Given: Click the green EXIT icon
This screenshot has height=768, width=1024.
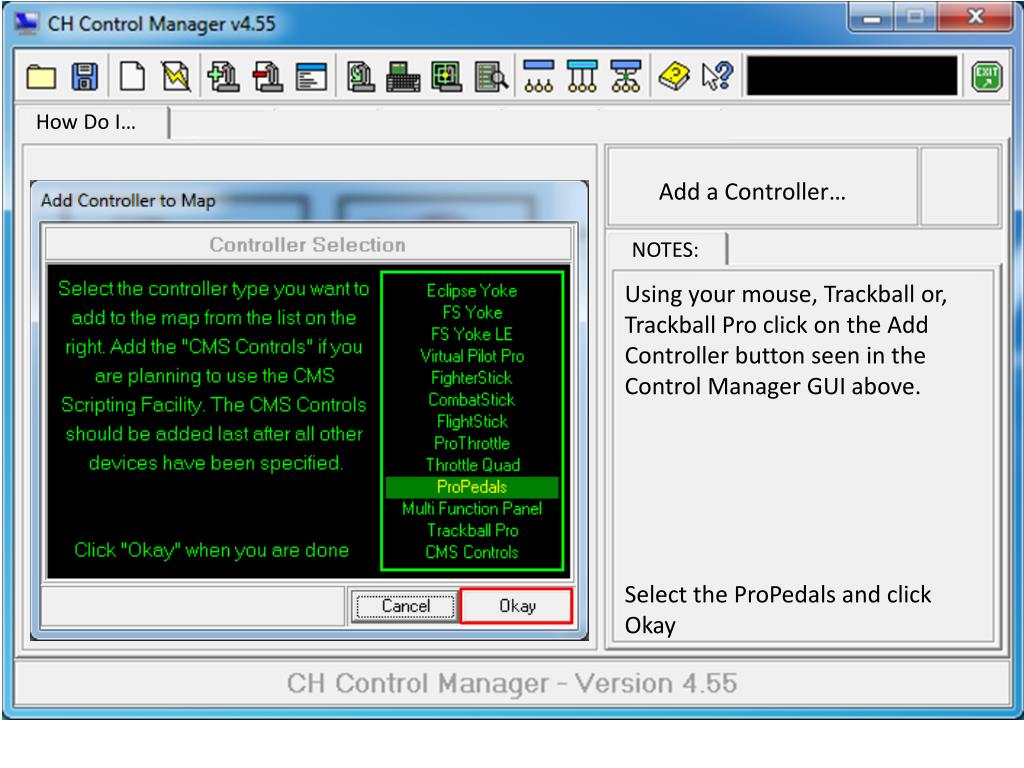Looking at the screenshot, I should pos(986,76).
